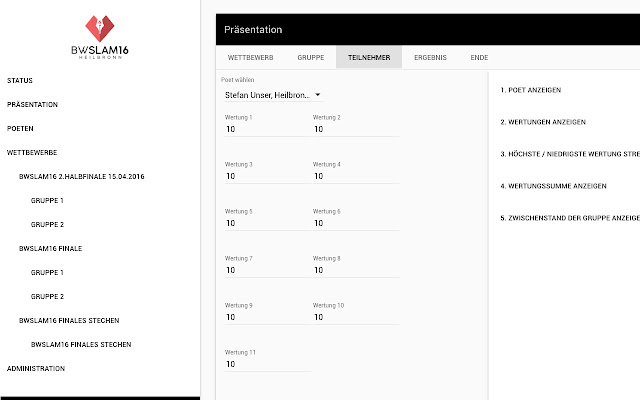Switch to the Ergebnis tab
This screenshot has width=640, height=400.
pos(430,58)
